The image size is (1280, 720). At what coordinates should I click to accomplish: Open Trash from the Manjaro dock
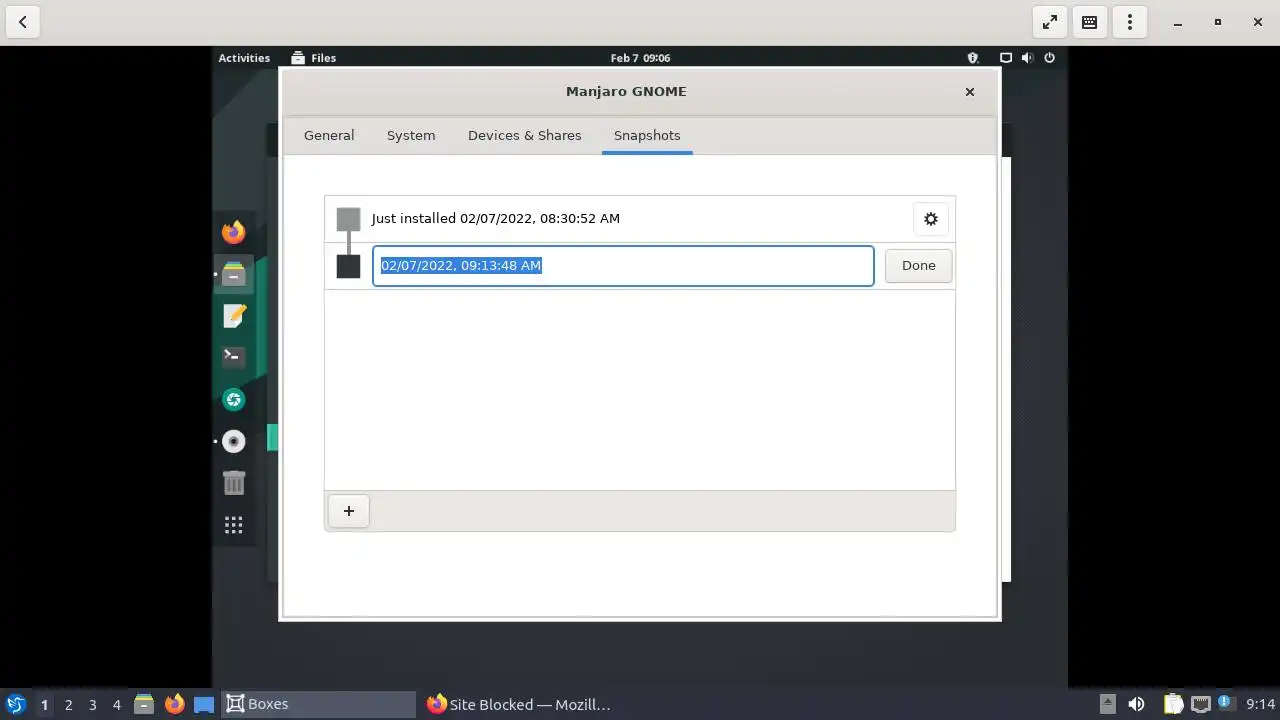click(x=233, y=483)
